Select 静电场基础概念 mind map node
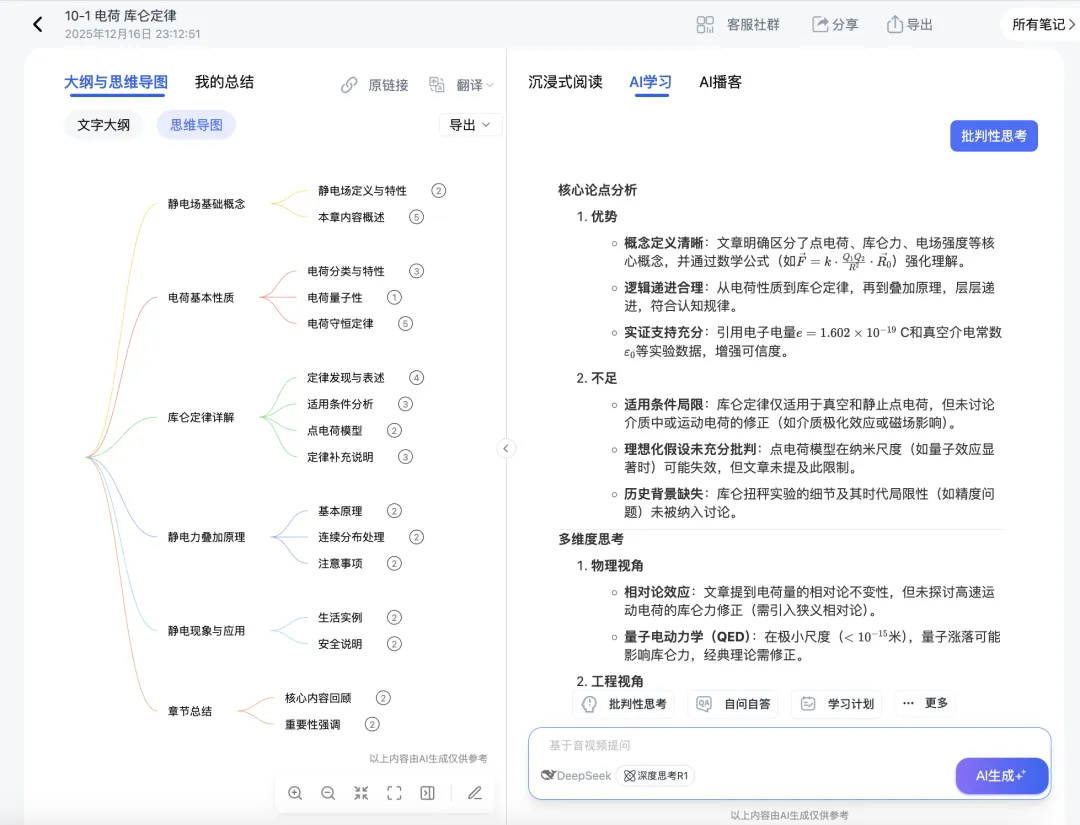This screenshot has height=825, width=1080. 207,204
